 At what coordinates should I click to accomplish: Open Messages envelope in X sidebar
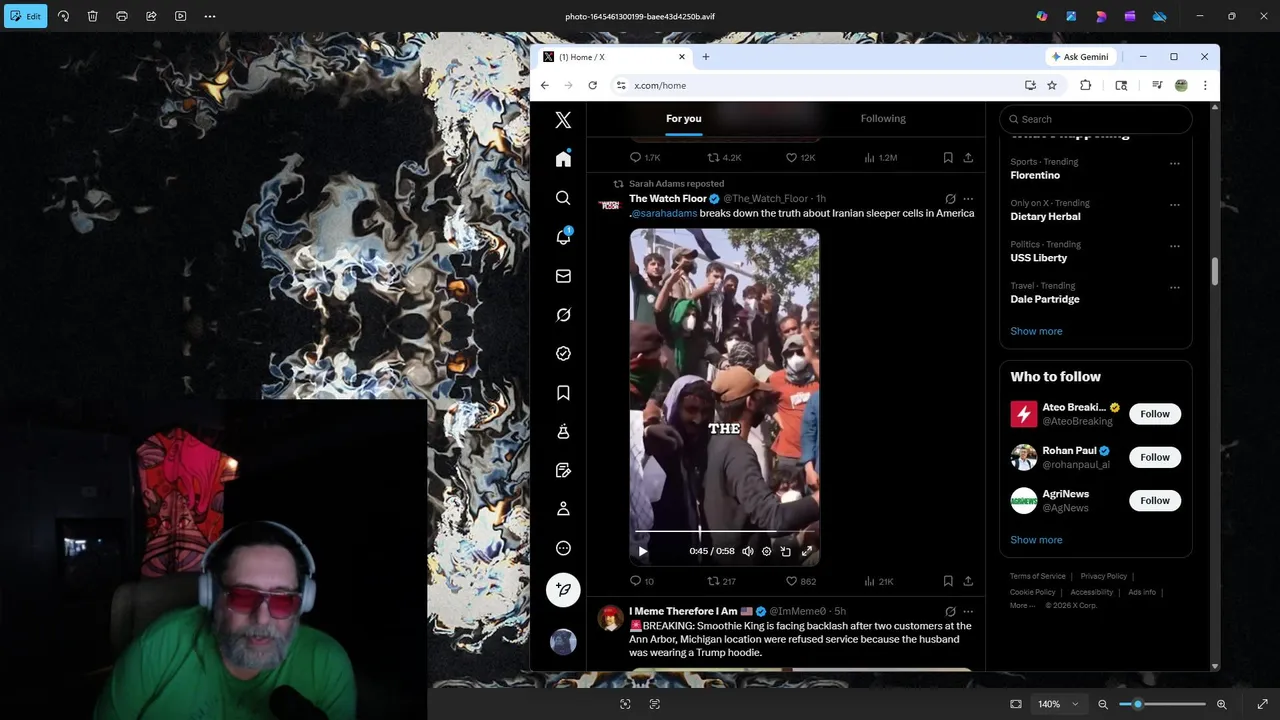[x=563, y=276]
